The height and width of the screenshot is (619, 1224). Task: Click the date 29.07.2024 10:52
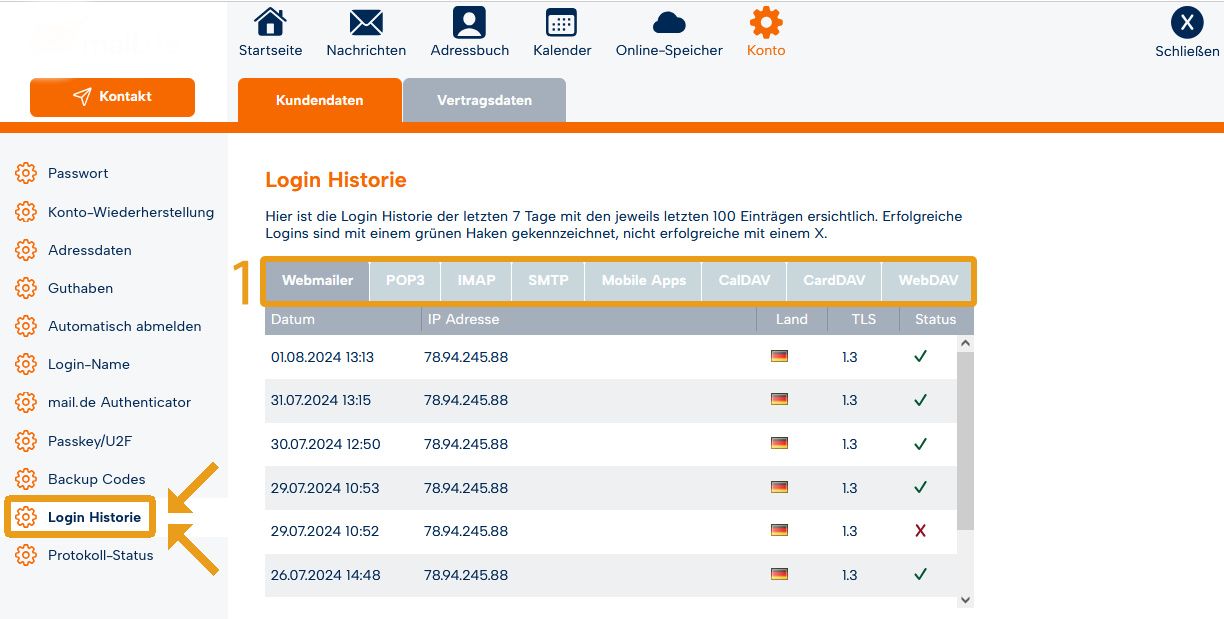[325, 531]
